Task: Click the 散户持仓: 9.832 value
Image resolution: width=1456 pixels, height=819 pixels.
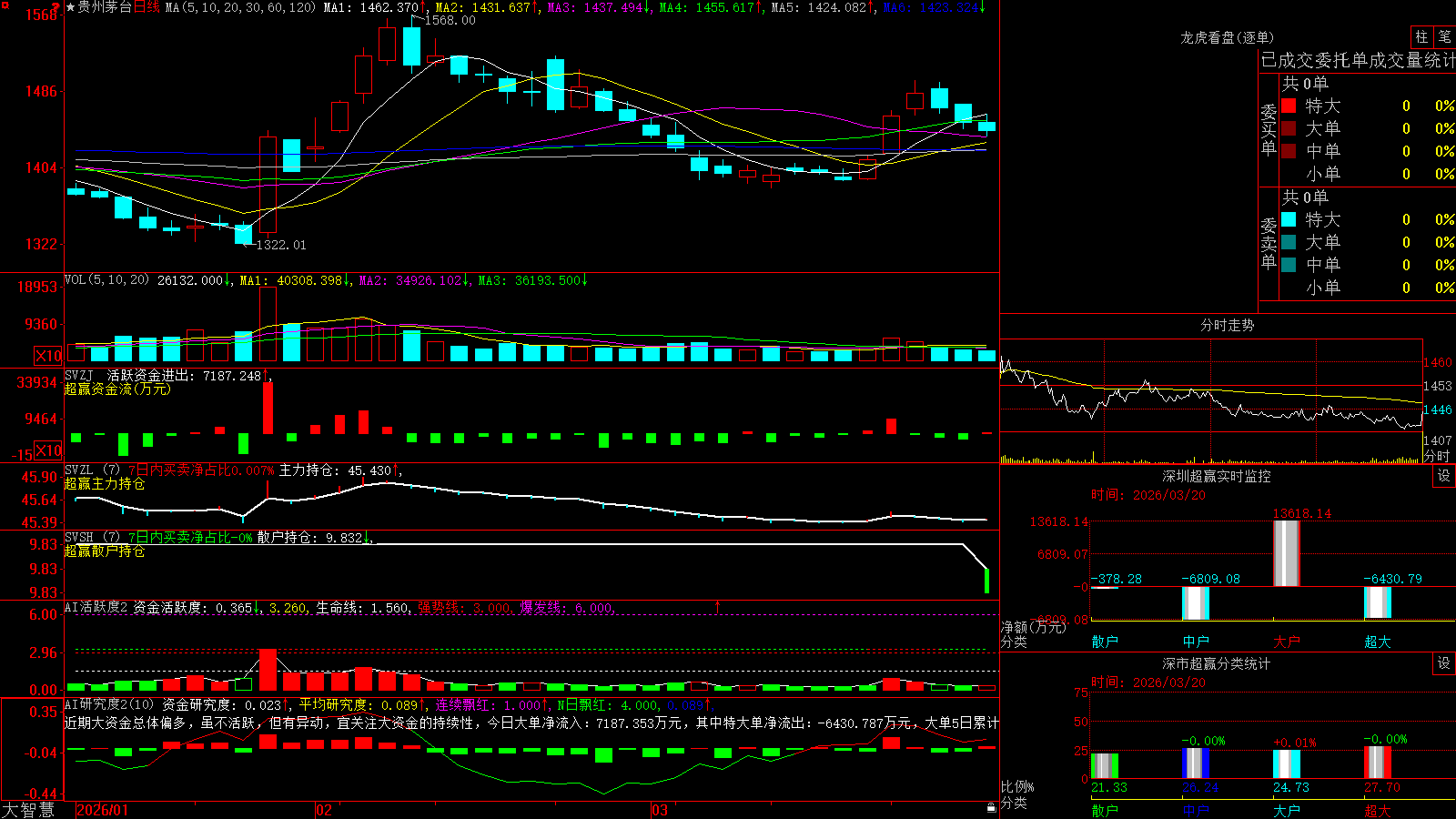Action: 309,538
